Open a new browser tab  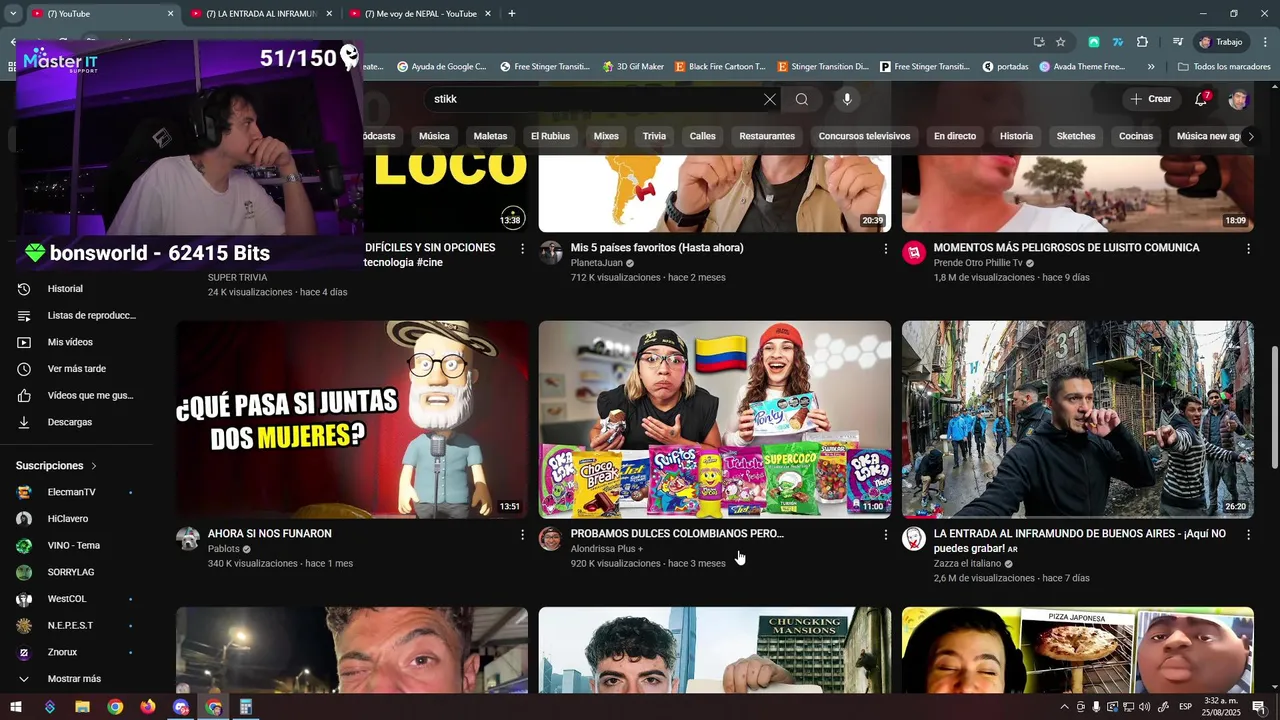[x=512, y=14]
